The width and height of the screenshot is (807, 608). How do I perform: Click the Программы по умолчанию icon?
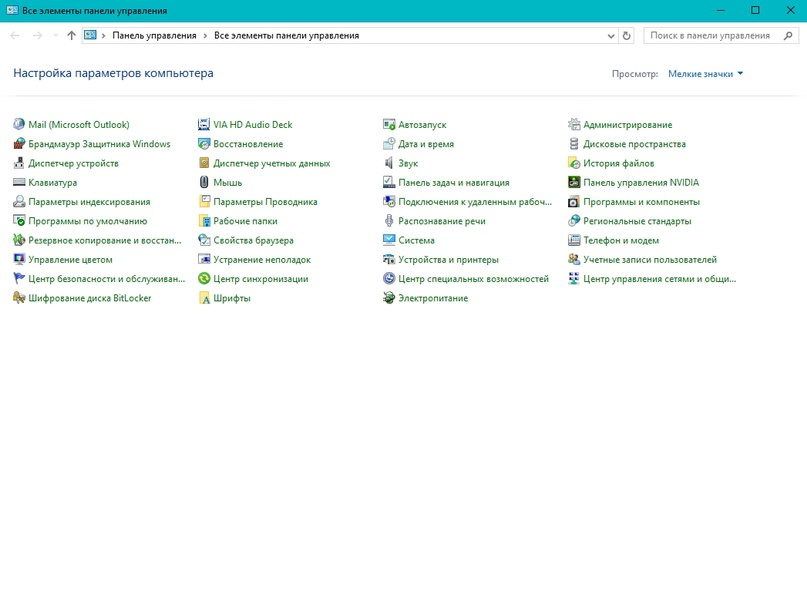(x=19, y=221)
